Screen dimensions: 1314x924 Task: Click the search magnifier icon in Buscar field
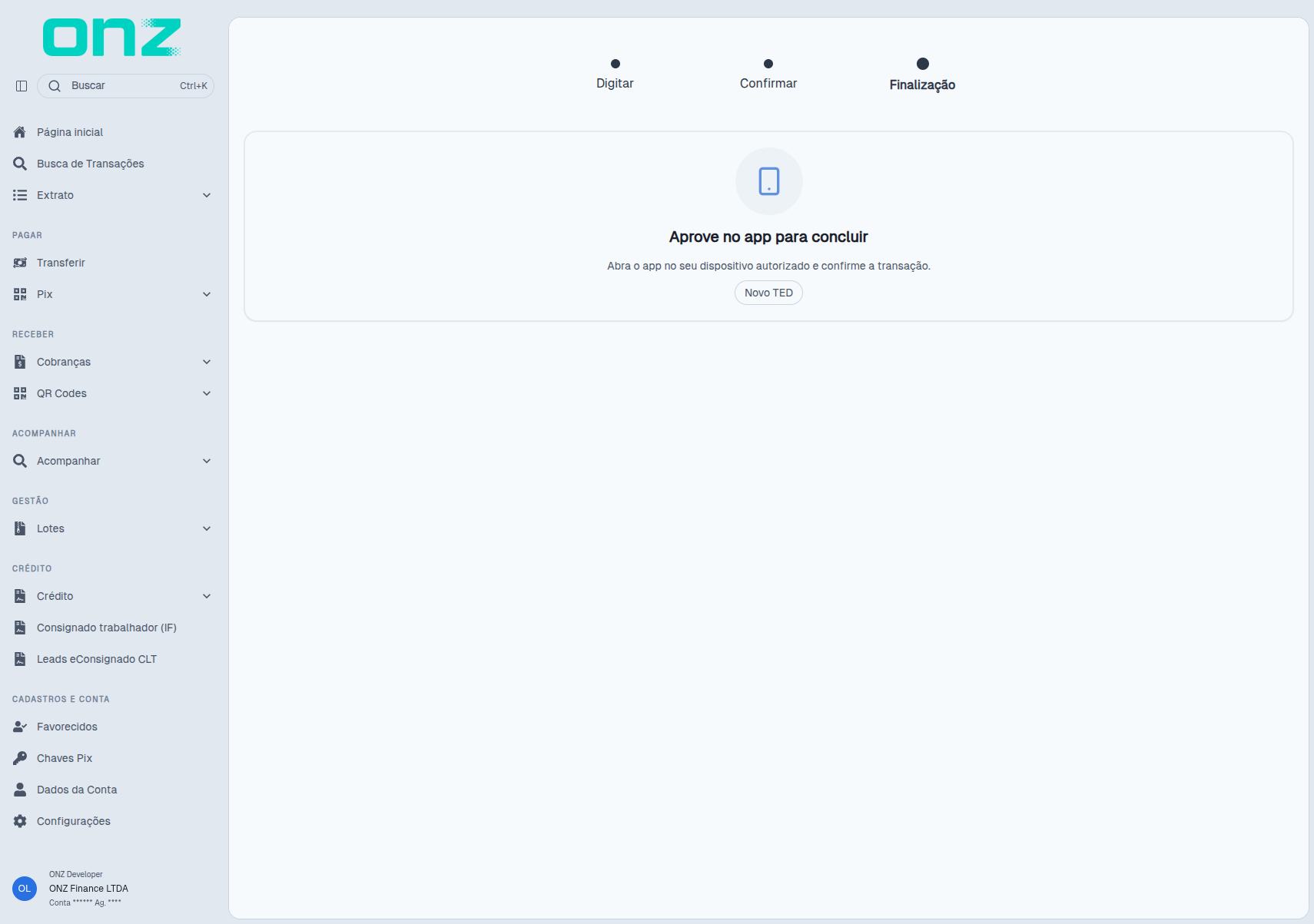(x=55, y=86)
